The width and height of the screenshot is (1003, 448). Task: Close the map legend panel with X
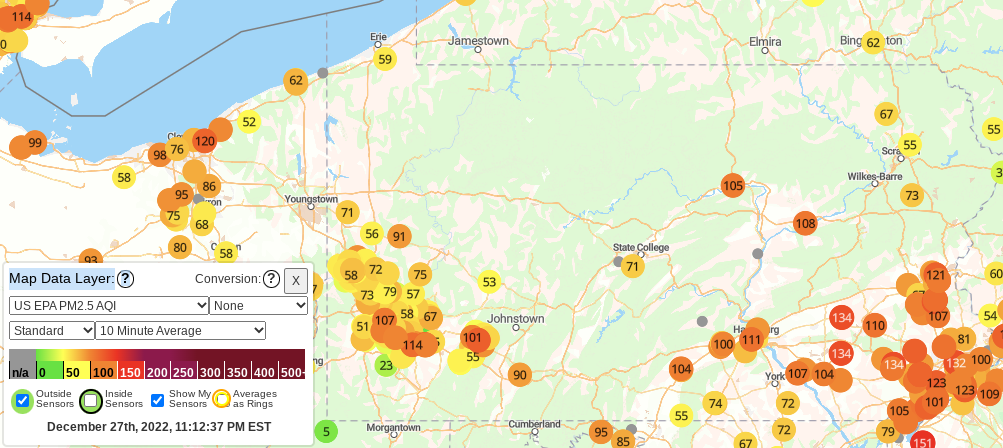[296, 280]
